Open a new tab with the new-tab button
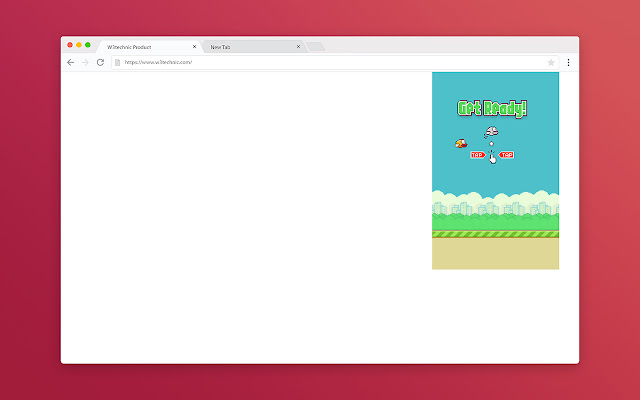Viewport: 640px width, 400px height. 315,46
